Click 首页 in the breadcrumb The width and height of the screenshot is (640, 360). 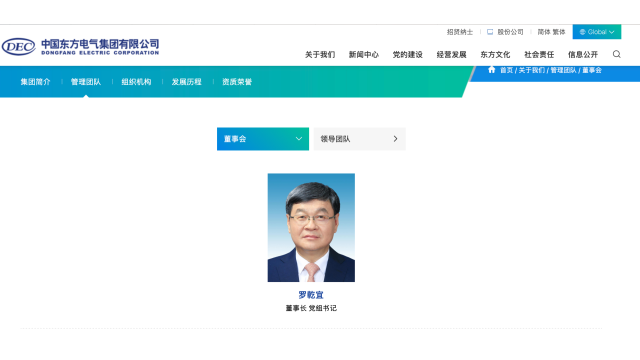pos(507,70)
